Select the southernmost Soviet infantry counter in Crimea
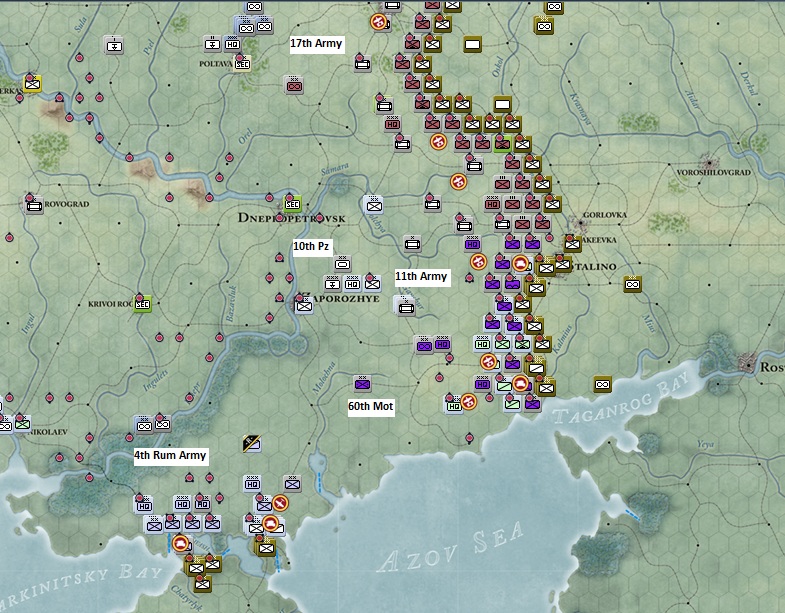Viewport: 785px width, 613px height. click(202, 584)
